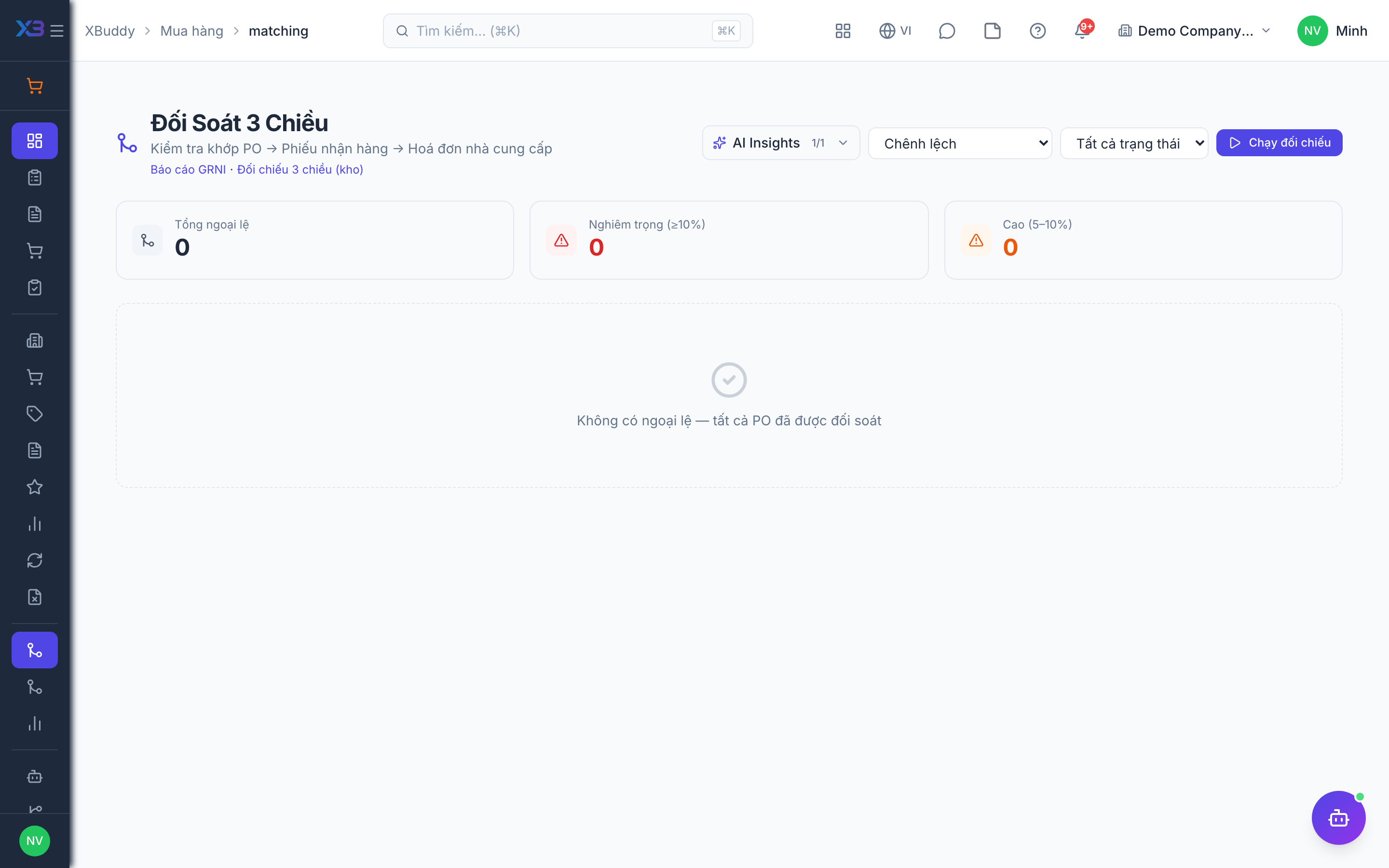Open the Tất cả trạng thái dropdown

pyautogui.click(x=1133, y=144)
